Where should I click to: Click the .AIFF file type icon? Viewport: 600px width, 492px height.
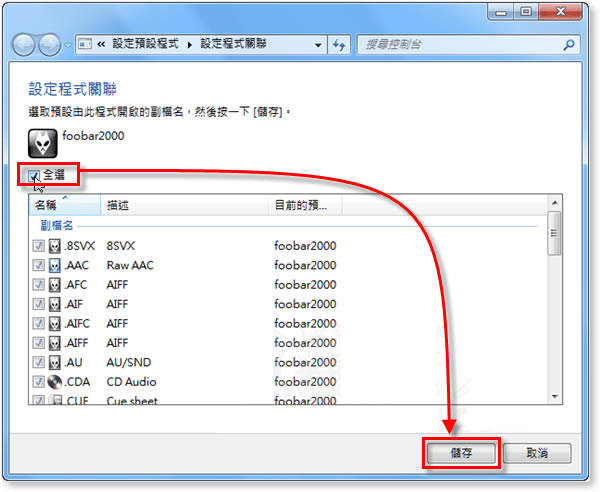55,343
